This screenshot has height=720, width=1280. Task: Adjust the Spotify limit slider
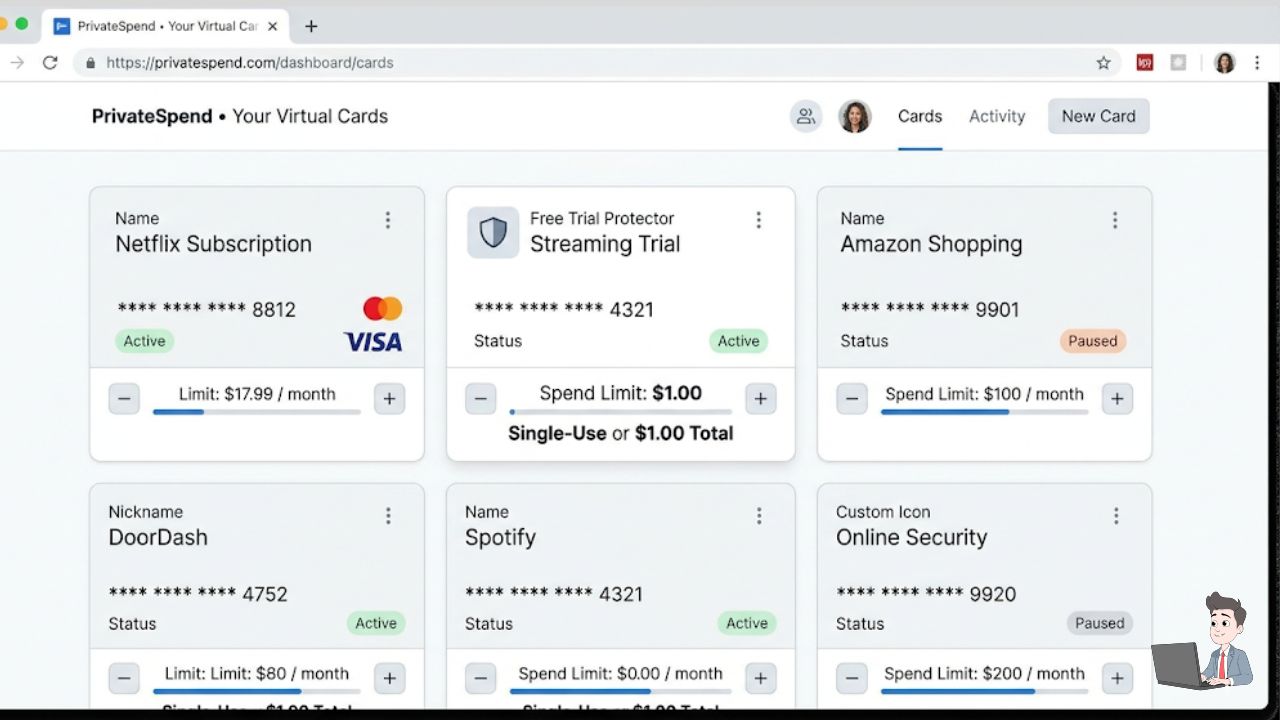[x=620, y=691]
